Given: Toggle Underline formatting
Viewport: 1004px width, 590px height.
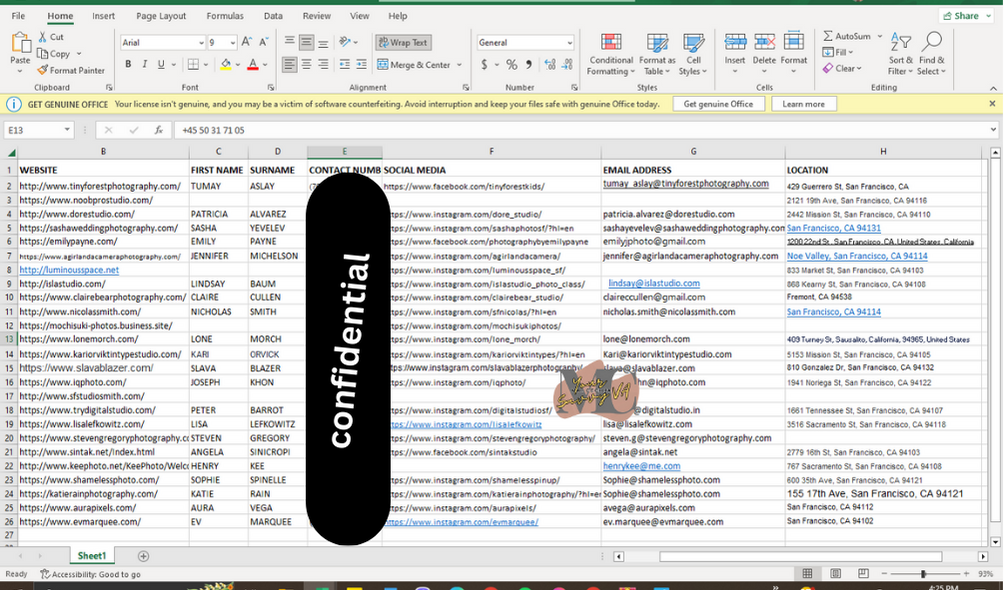Looking at the screenshot, I should pyautogui.click(x=161, y=65).
